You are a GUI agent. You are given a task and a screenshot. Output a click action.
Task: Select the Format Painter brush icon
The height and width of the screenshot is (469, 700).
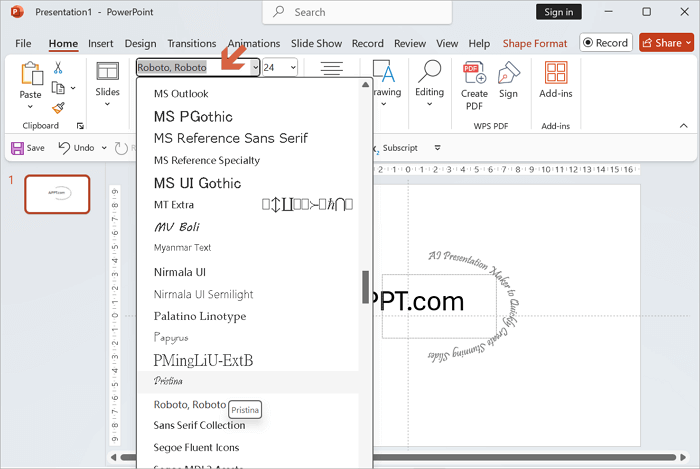[x=58, y=108]
